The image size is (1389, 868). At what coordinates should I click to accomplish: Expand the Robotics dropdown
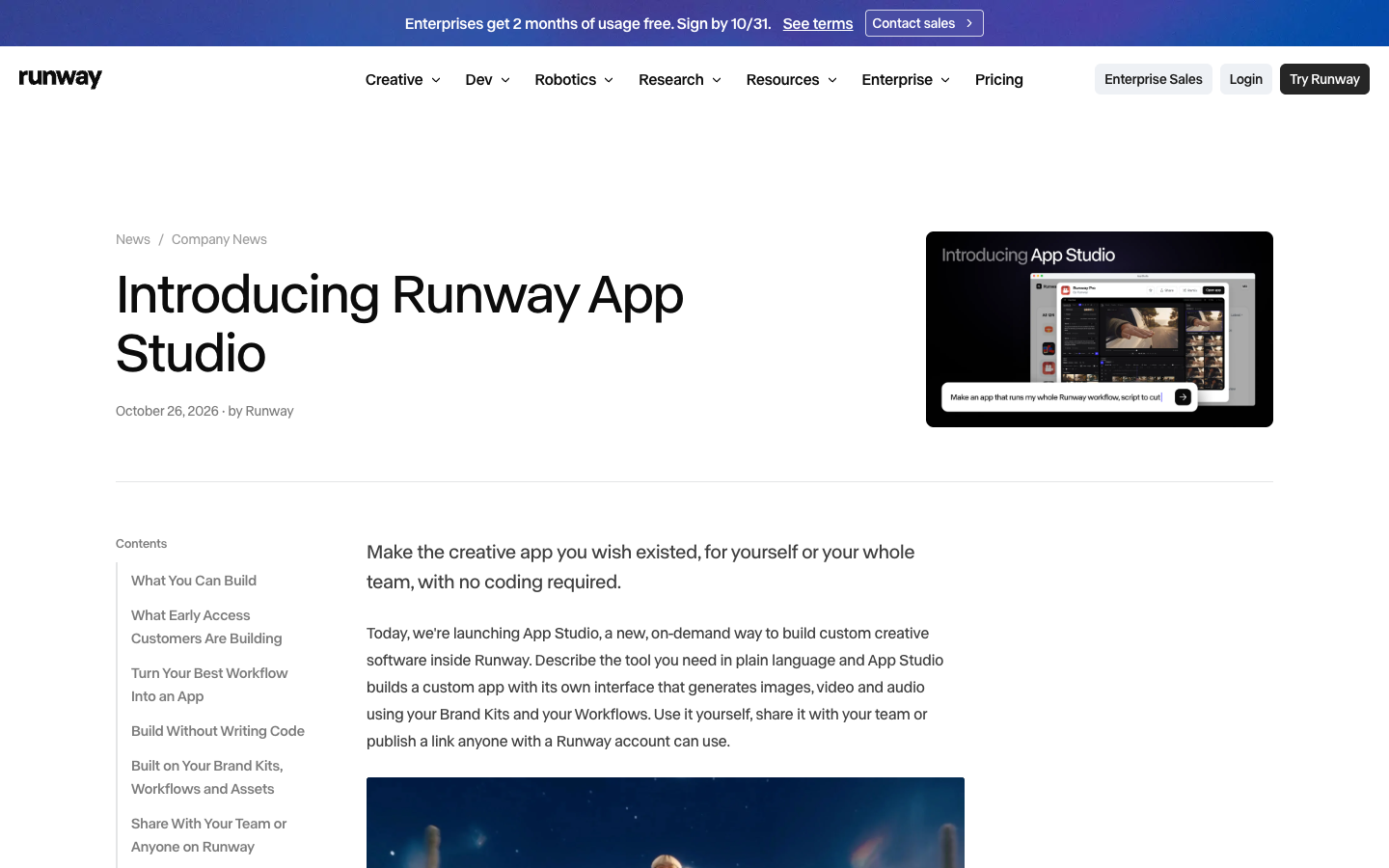click(x=574, y=79)
